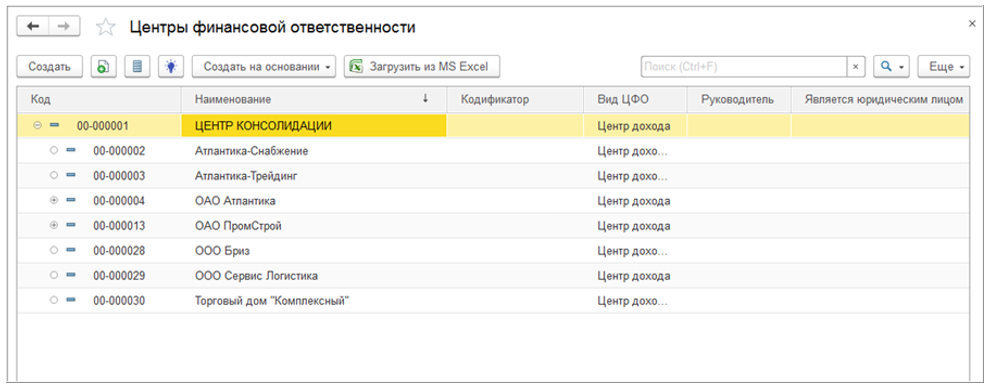Expand the ОАО Атлантика tree node
Image resolution: width=998 pixels, height=389 pixels.
tap(53, 201)
